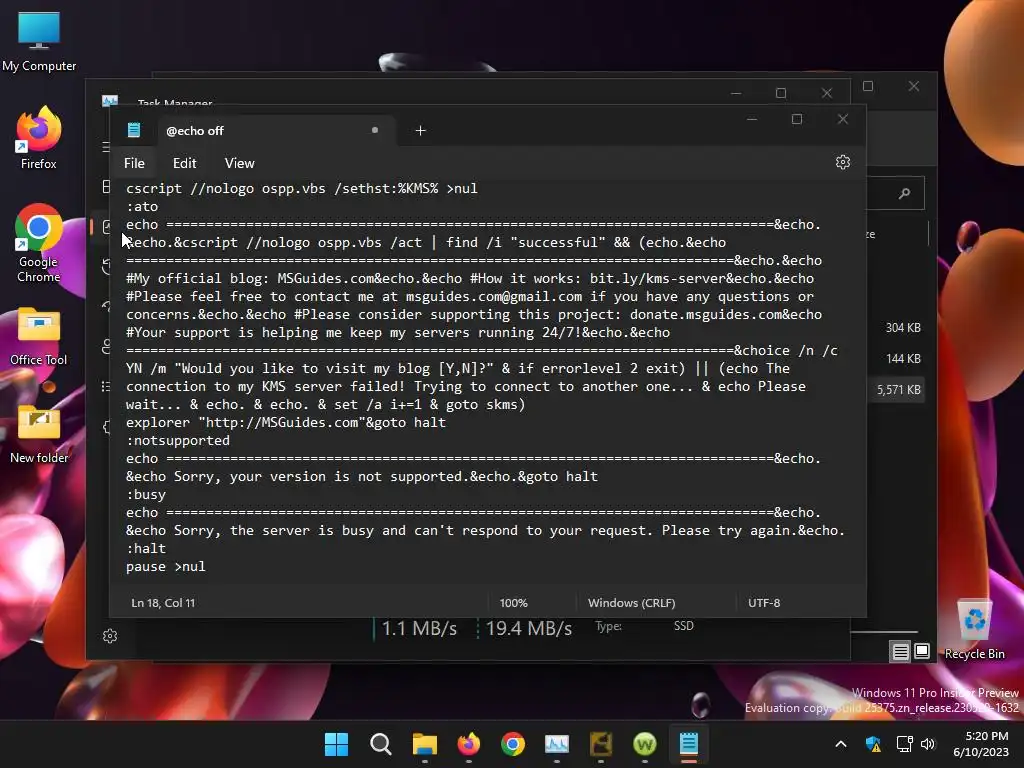
Task: Click the Ln 18, Col 11 status indicator
Action: pyautogui.click(x=163, y=603)
